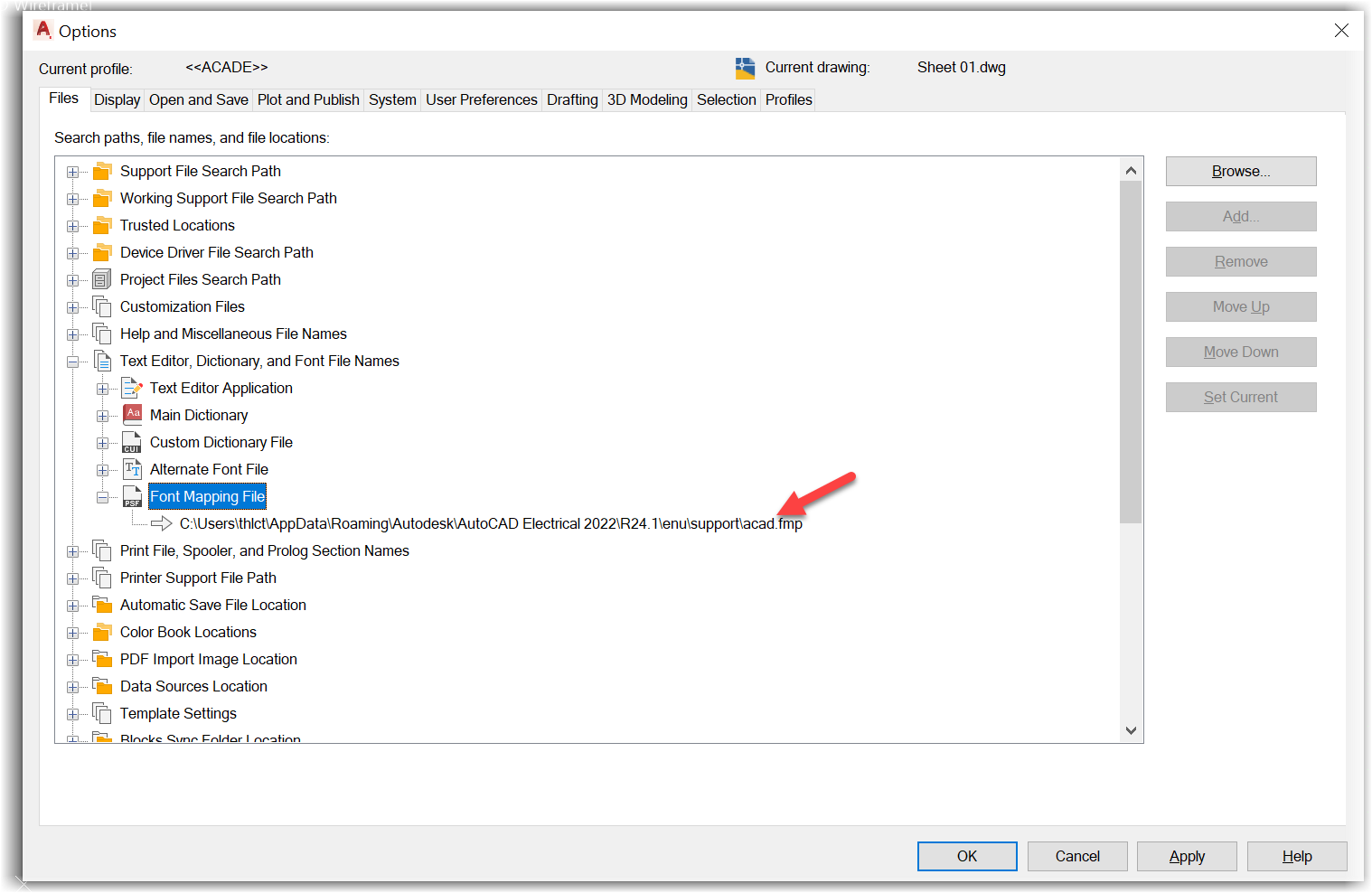This screenshot has height=893, width=1372.
Task: Expand Device Driver File Search Path node
Action: [72, 253]
